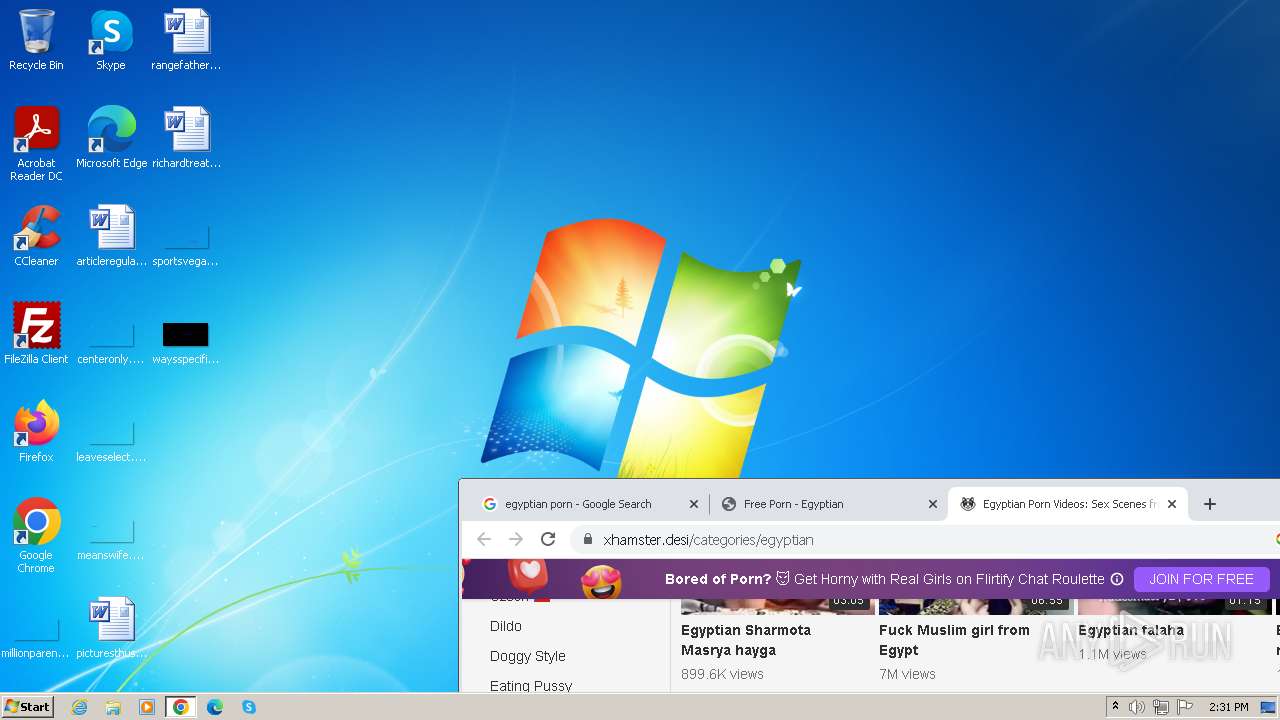The image size is (1280, 720).
Task: View site info via the lock icon
Action: coord(588,539)
